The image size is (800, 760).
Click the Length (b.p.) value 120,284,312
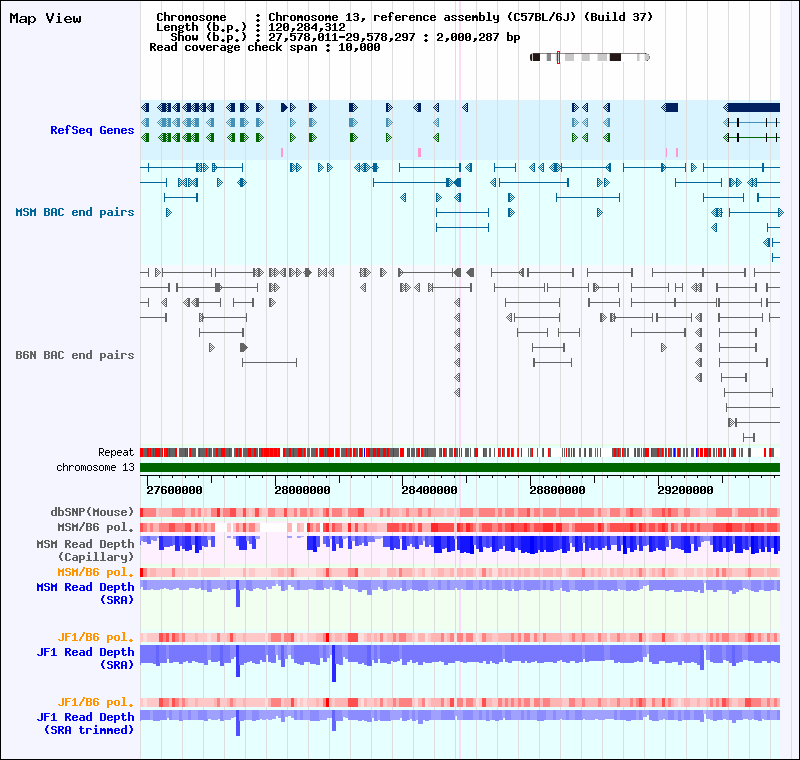pos(307,28)
